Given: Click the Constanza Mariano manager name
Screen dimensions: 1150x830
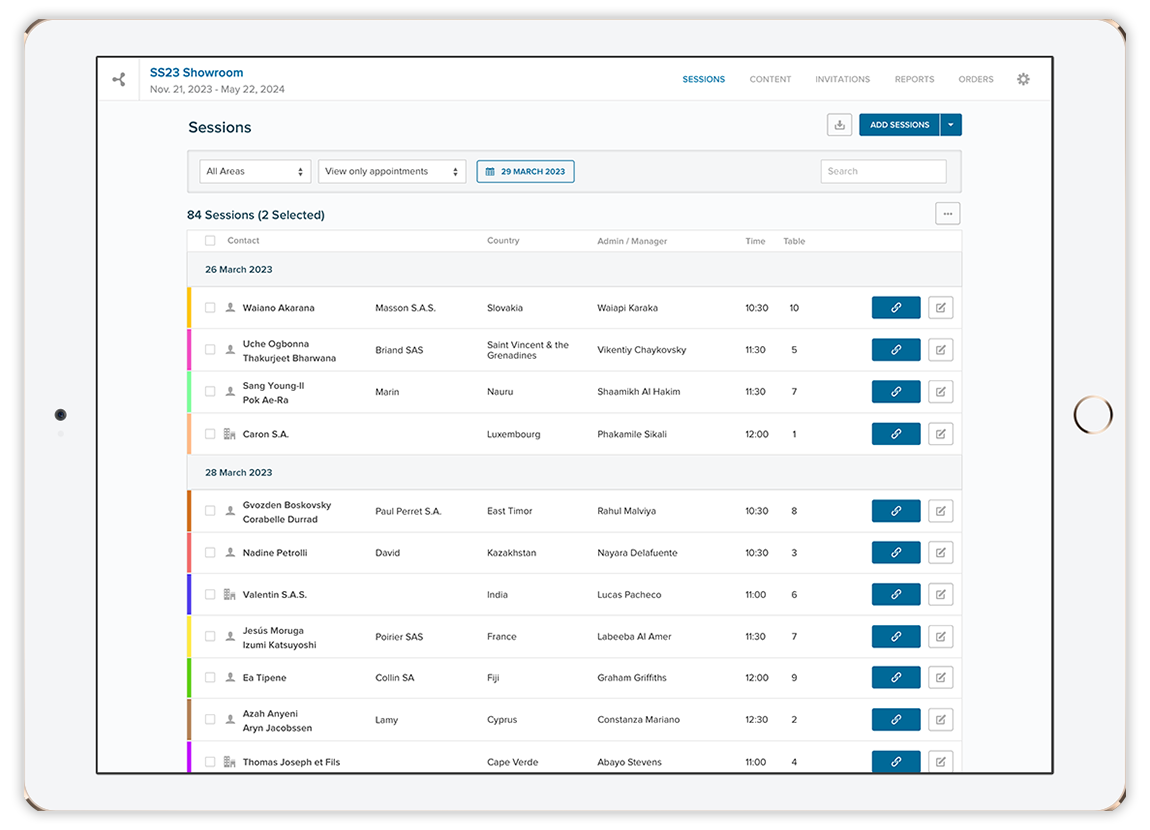Looking at the screenshot, I should pos(638,719).
